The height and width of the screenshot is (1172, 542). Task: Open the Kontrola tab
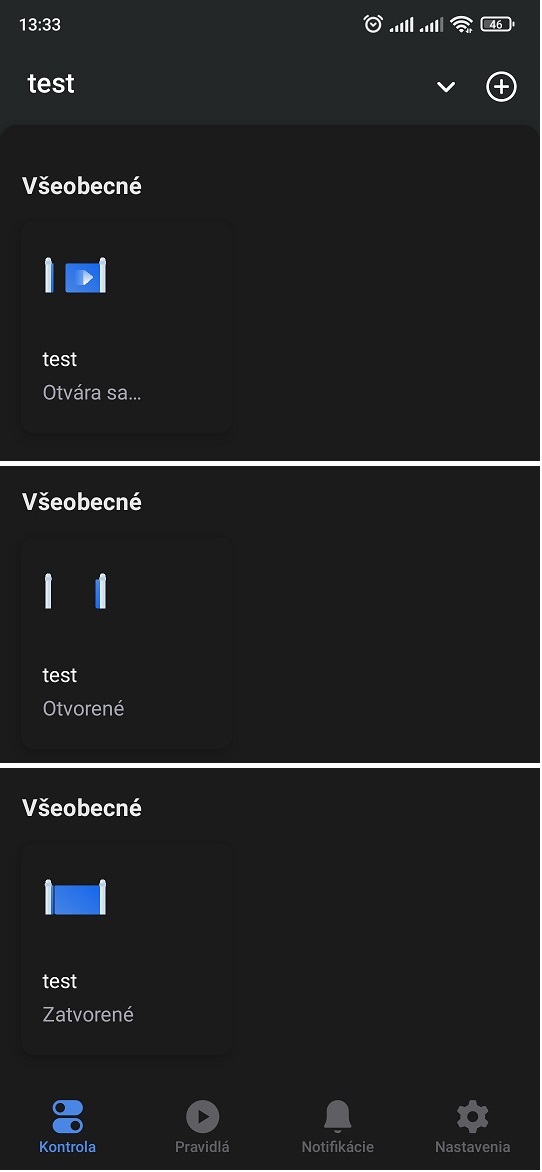coord(67,1126)
